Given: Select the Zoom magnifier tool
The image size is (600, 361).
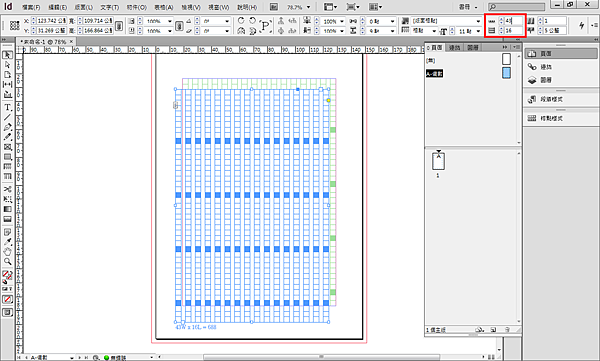Looking at the screenshot, I should [x=7, y=261].
